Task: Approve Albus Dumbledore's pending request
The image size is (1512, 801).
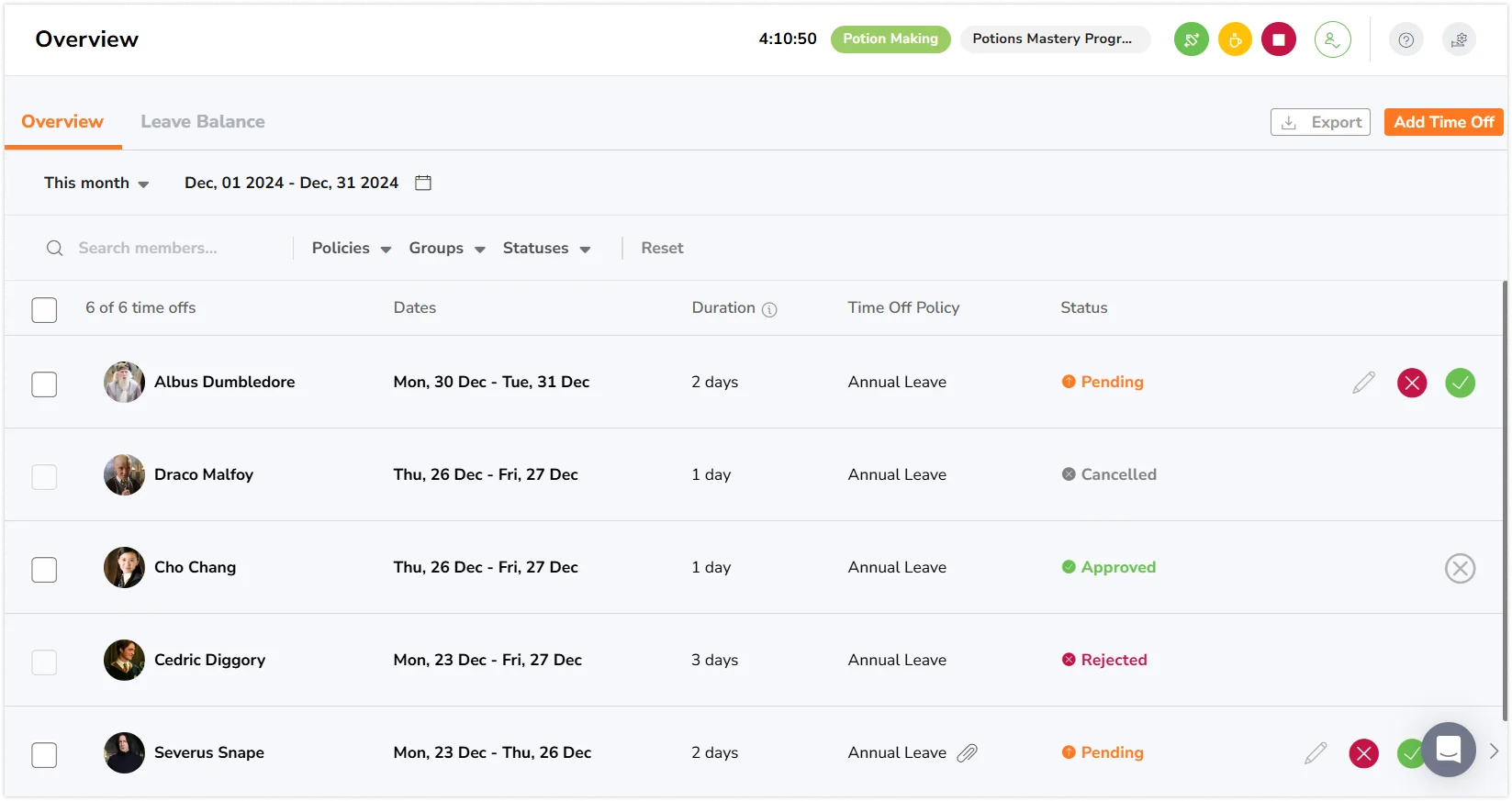Action: (x=1460, y=383)
